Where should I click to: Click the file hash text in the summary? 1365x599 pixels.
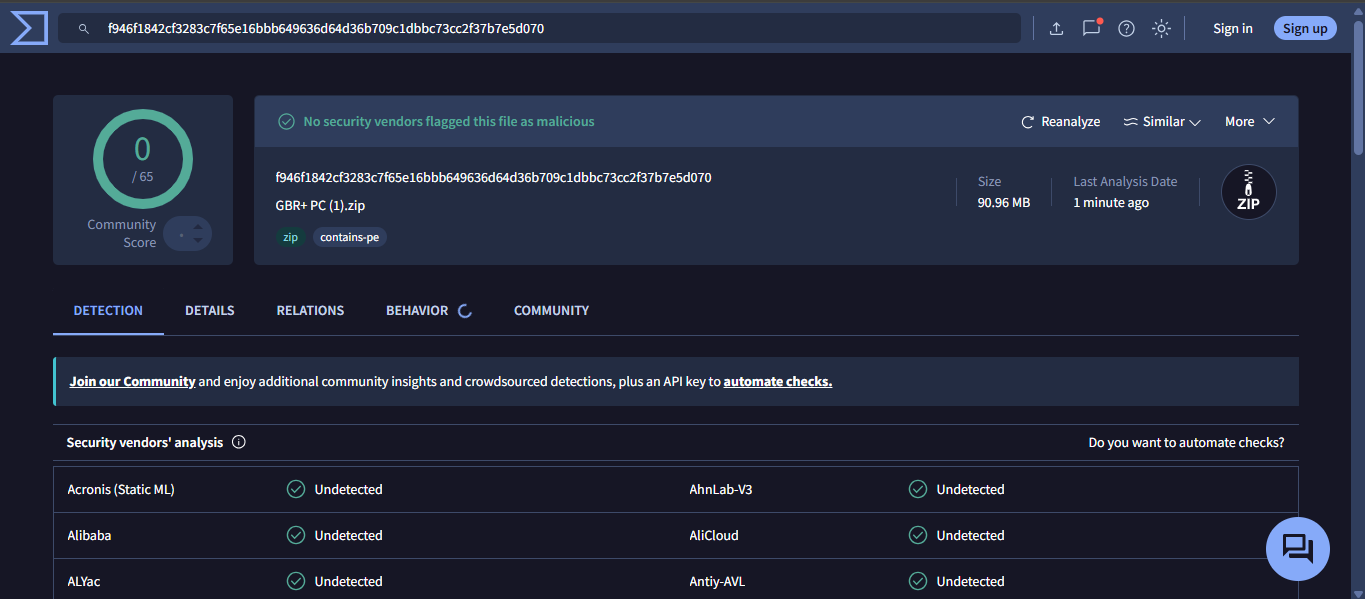(493, 177)
